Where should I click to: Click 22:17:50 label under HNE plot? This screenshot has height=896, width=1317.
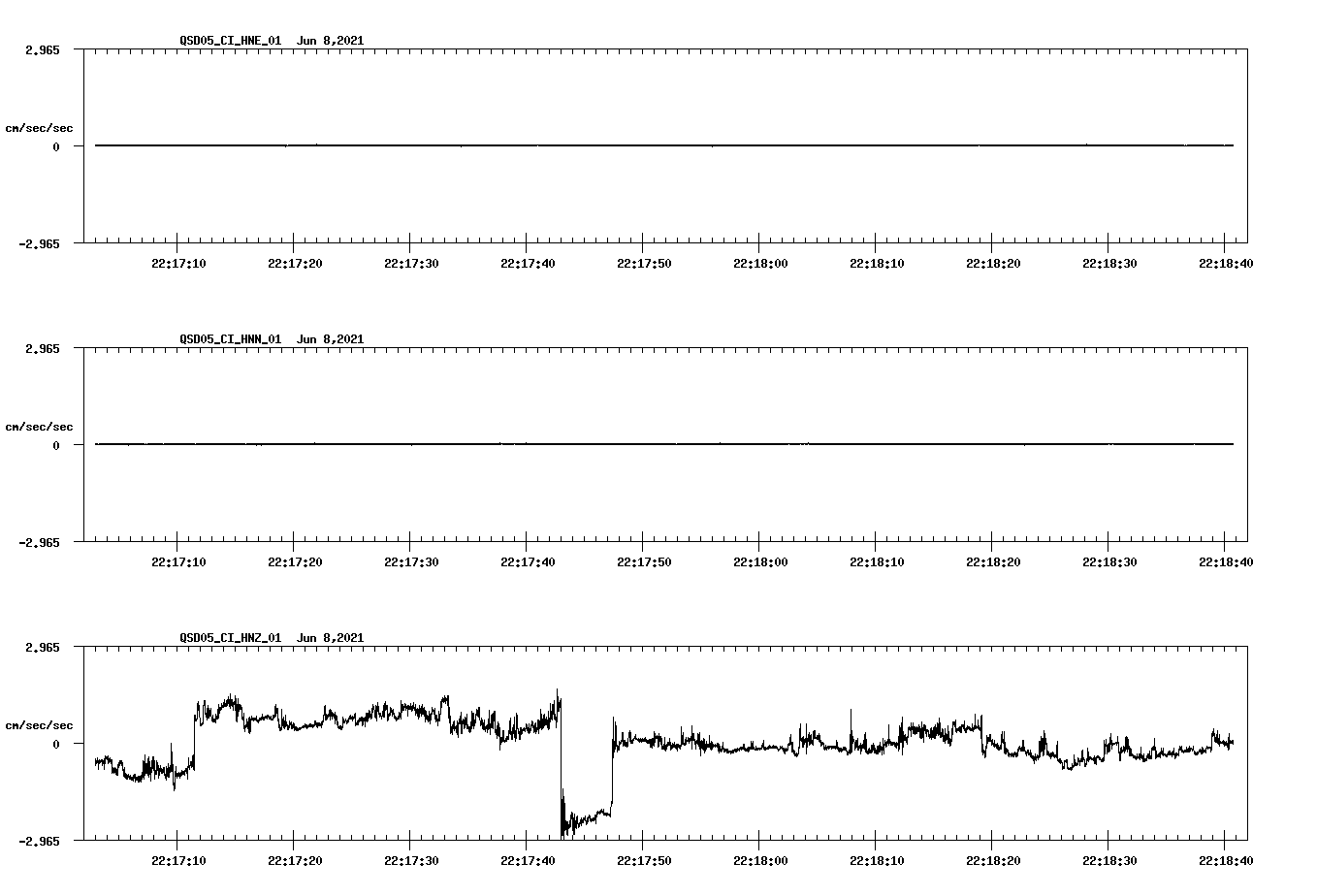644,264
